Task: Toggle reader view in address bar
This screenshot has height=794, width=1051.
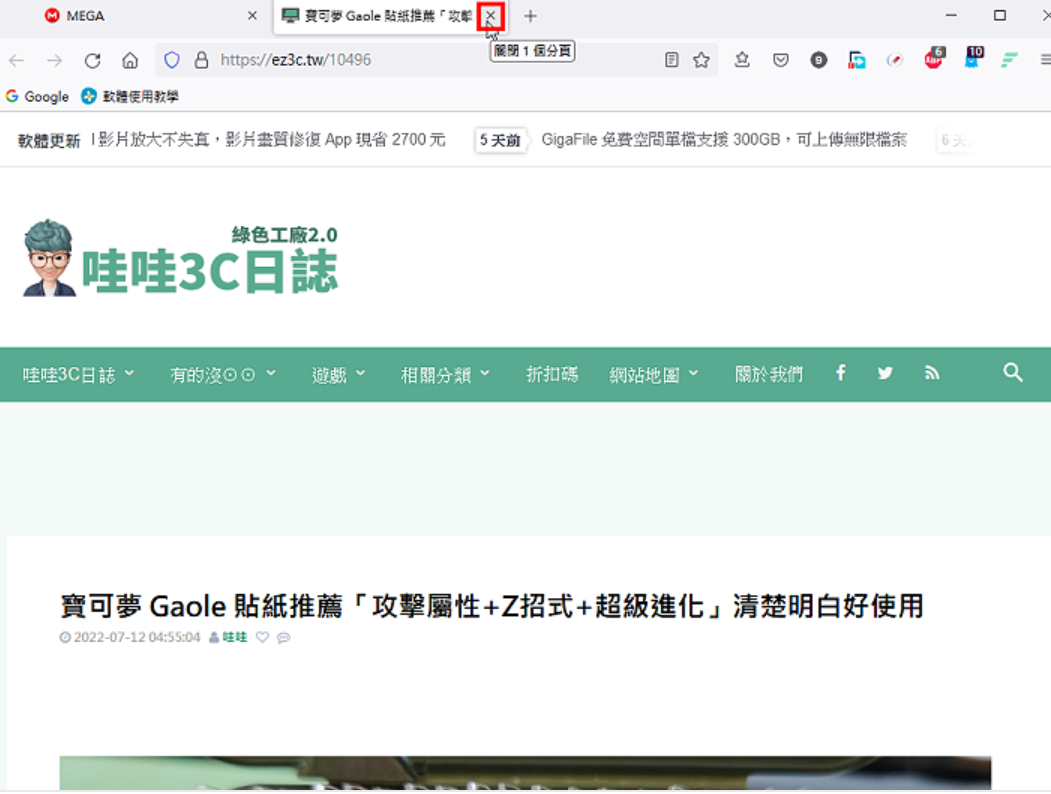Action: [x=672, y=60]
